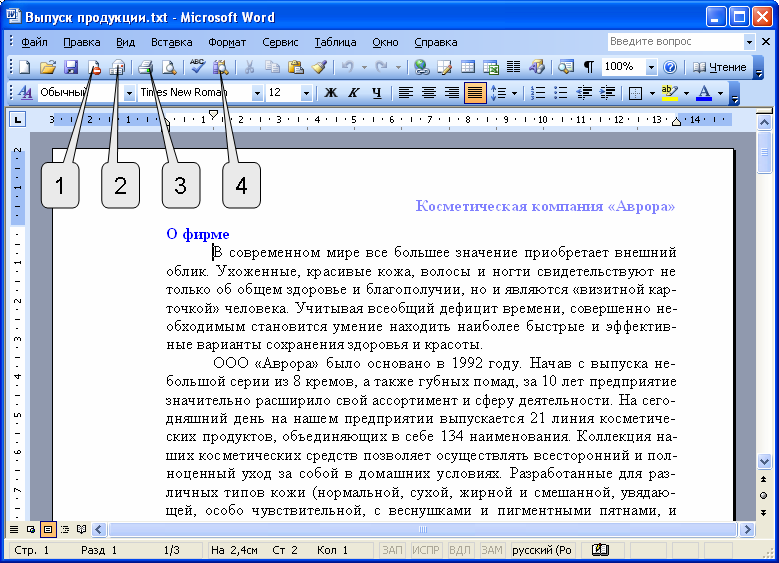Image resolution: width=779 pixels, height=563 pixels.
Task: Switch to Чтение reading mode
Action: 720,67
